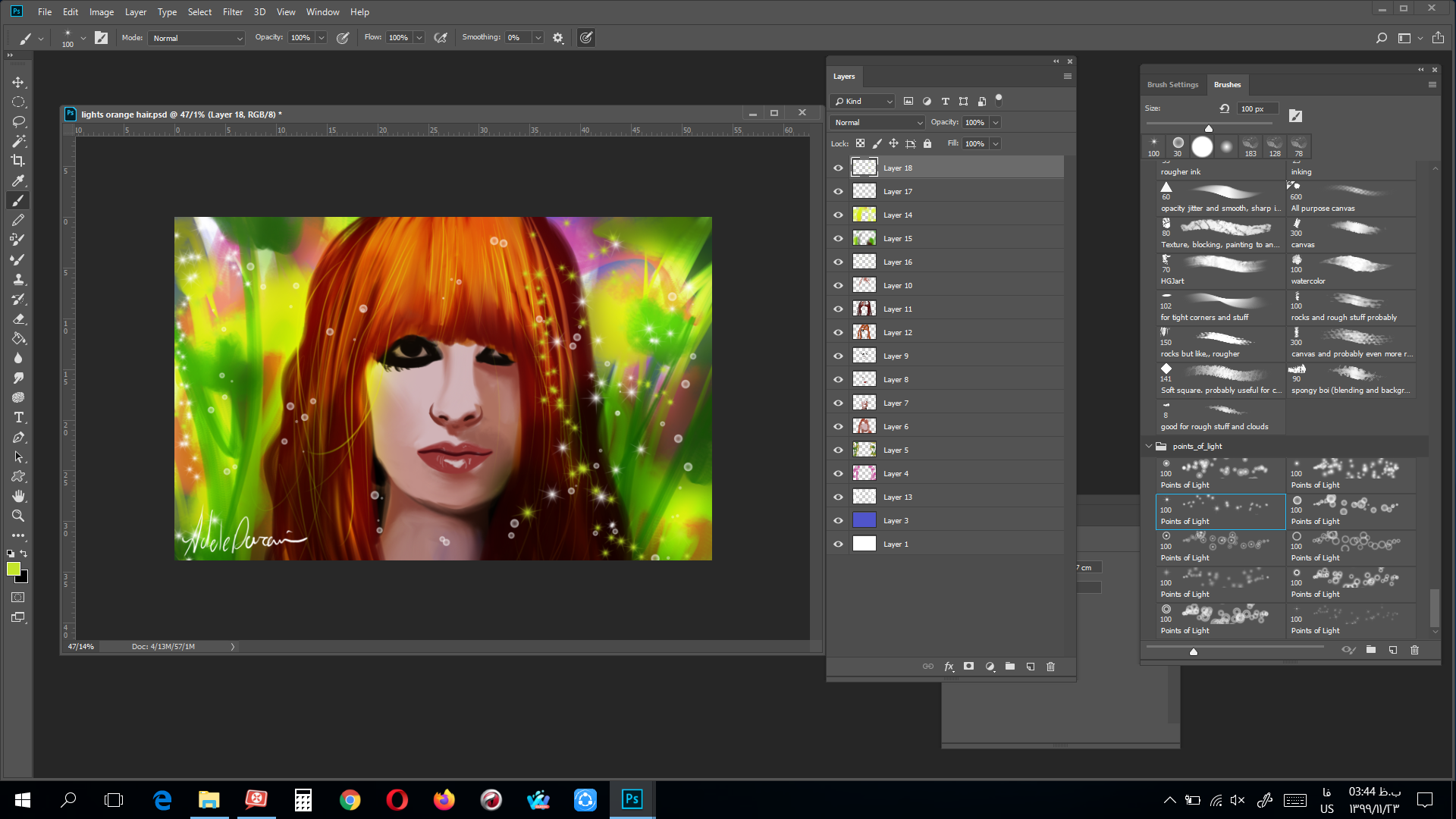Toggle visibility of Layer 14

point(838,215)
